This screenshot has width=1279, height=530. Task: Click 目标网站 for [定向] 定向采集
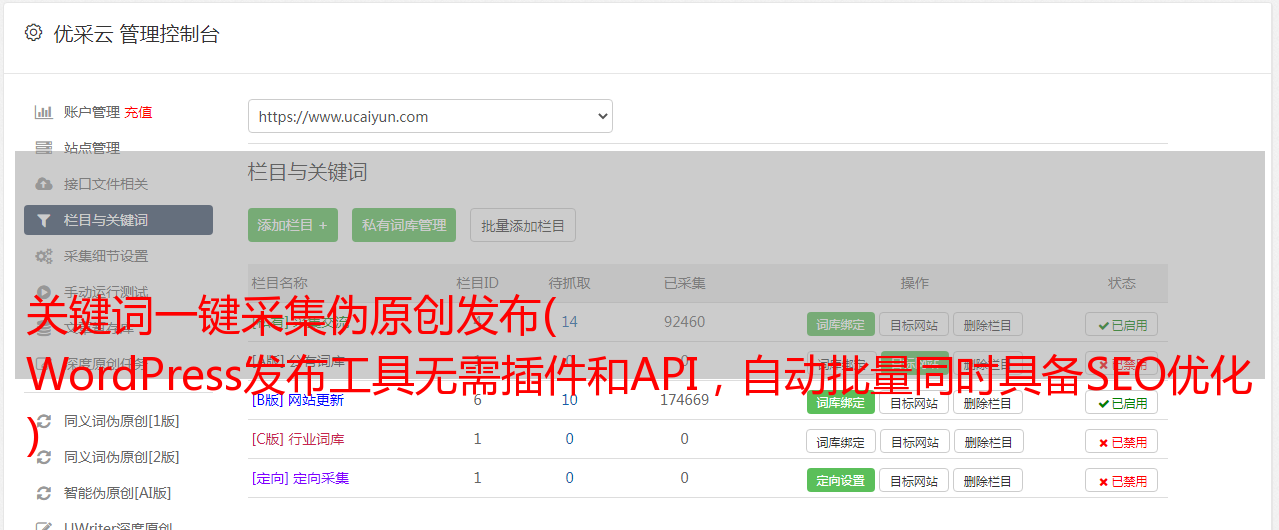click(x=914, y=480)
